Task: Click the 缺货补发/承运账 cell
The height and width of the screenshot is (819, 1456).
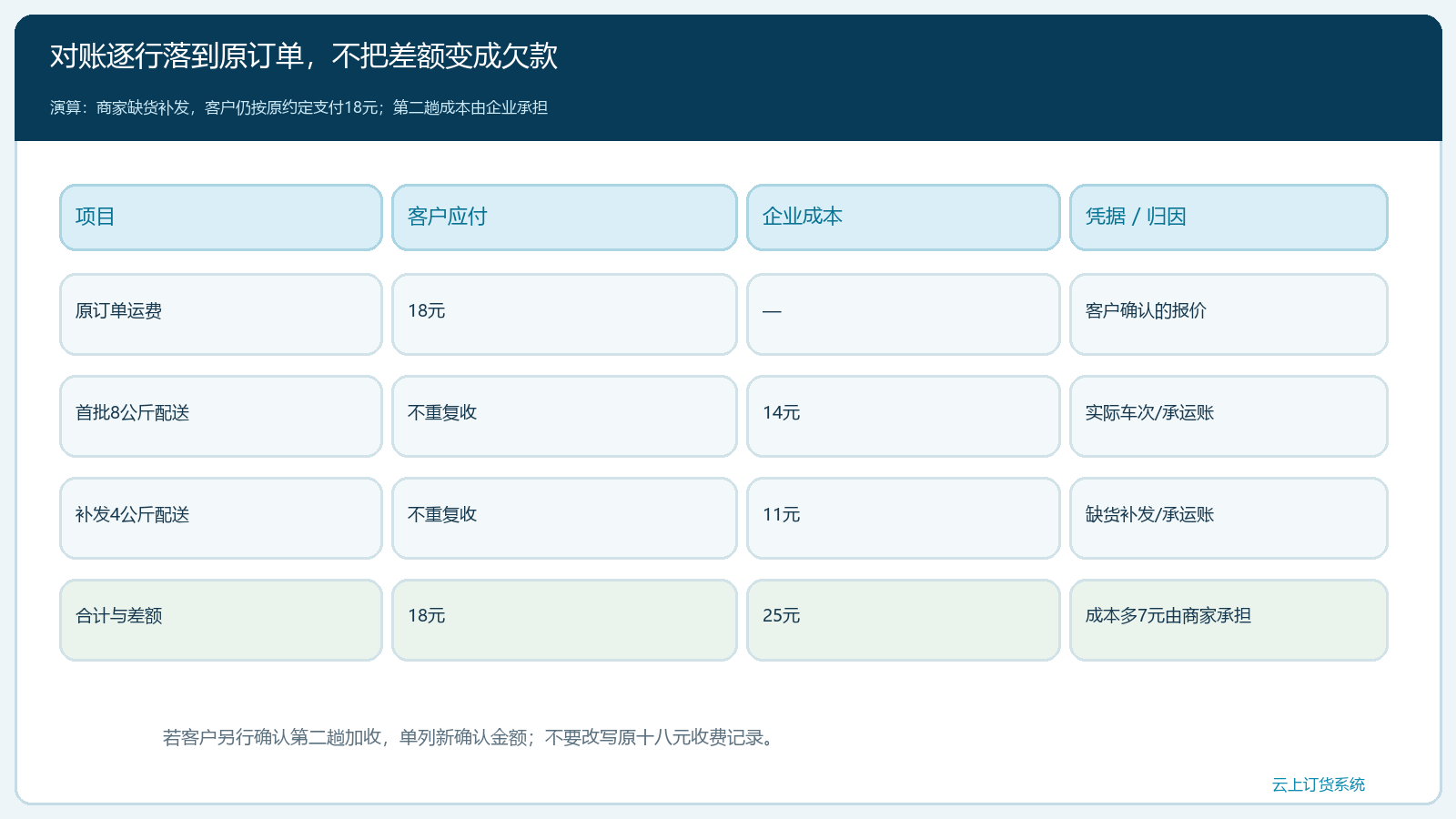Action: coord(1228,518)
